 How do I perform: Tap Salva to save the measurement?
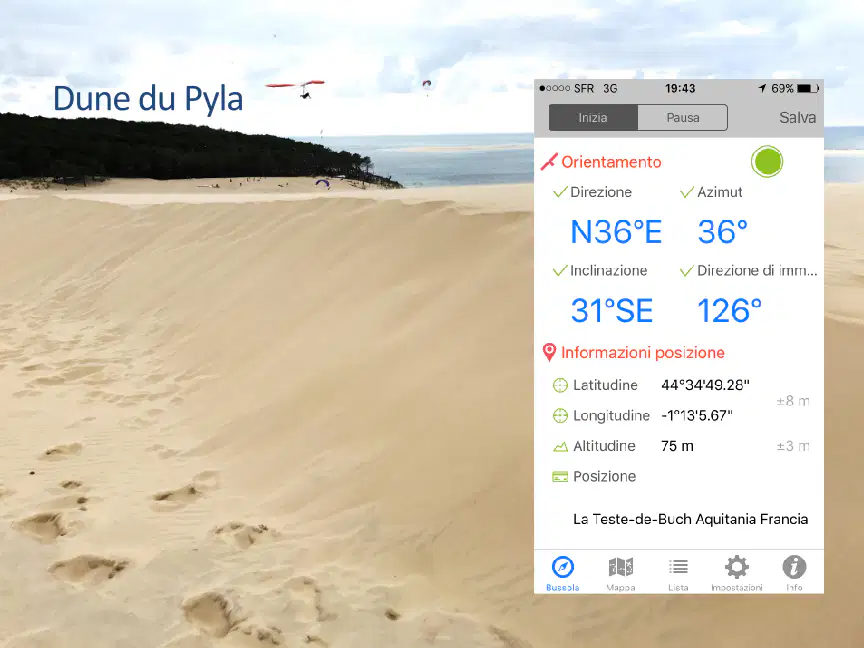(x=797, y=117)
